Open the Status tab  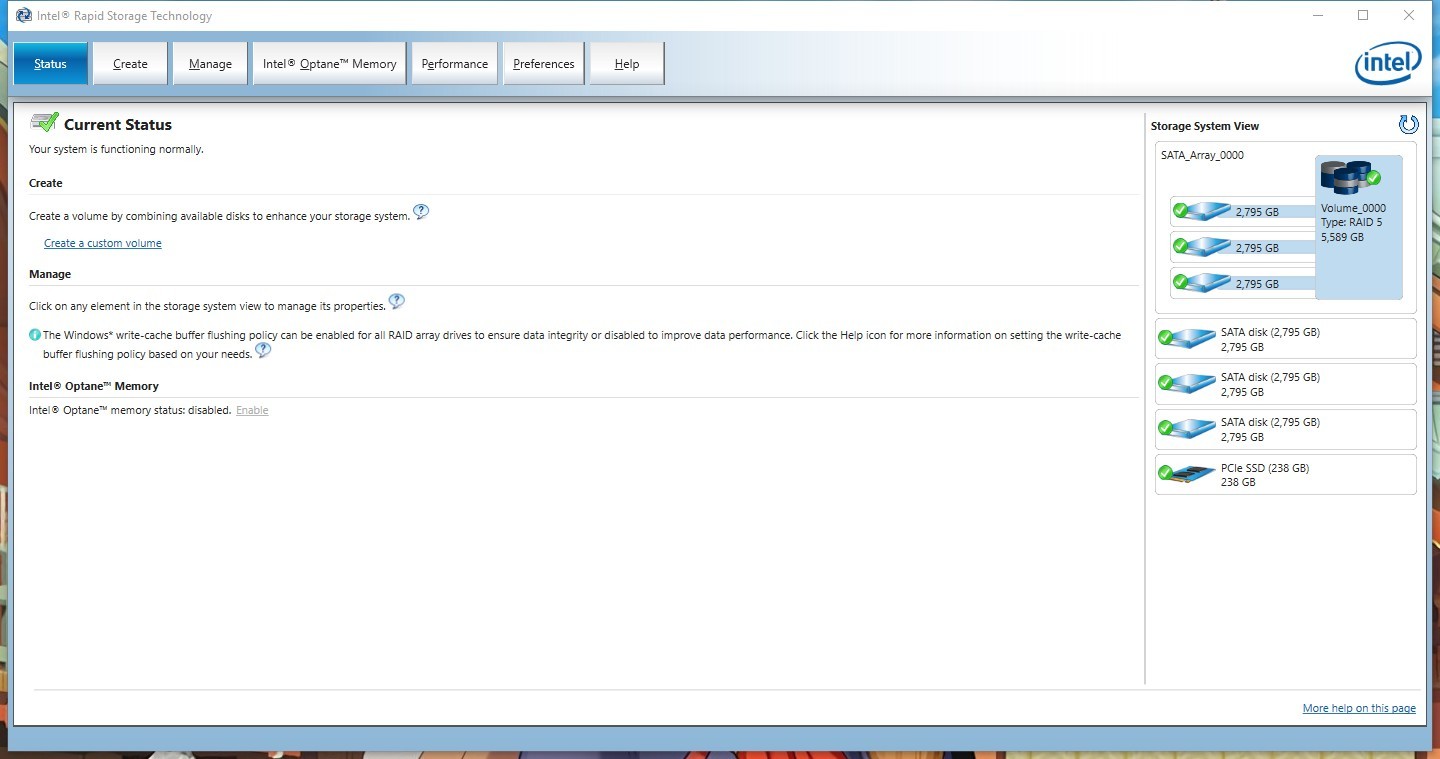[x=50, y=64]
